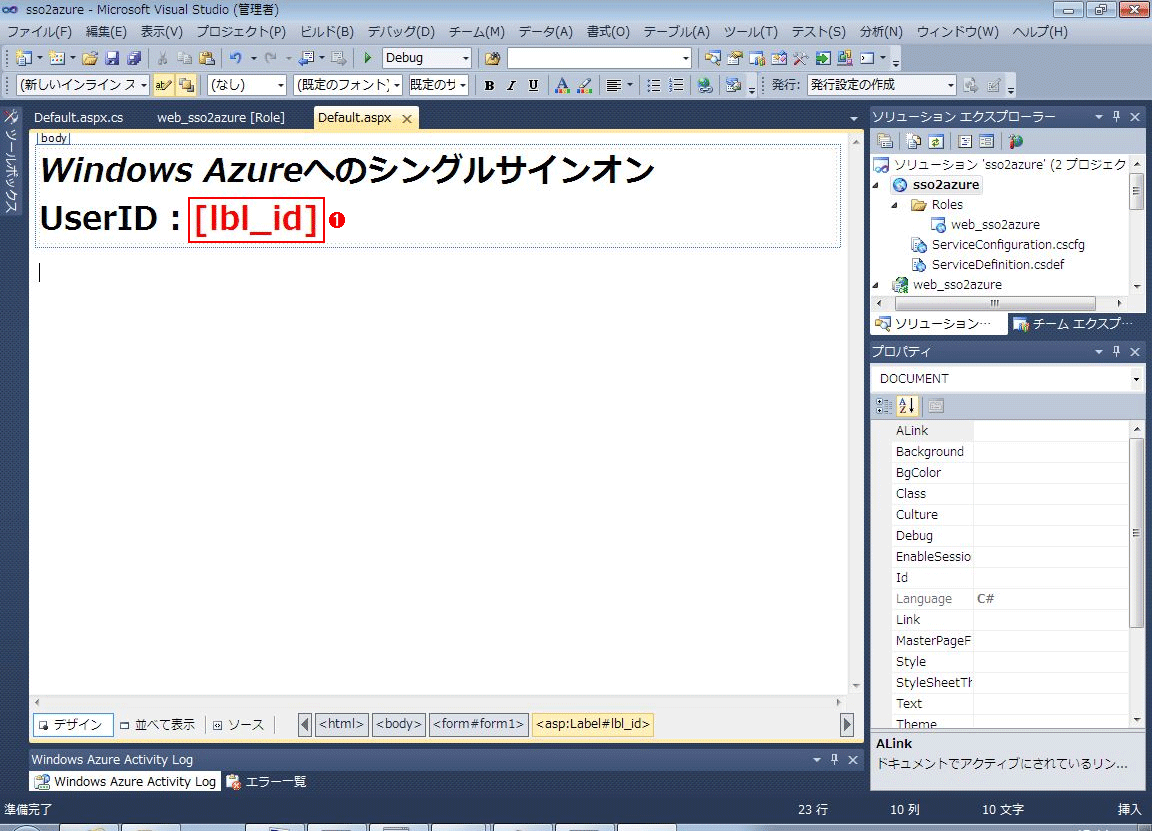Click the background highlight color pen icon
The height and width of the screenshot is (831, 1152).
pyautogui.click(x=584, y=85)
